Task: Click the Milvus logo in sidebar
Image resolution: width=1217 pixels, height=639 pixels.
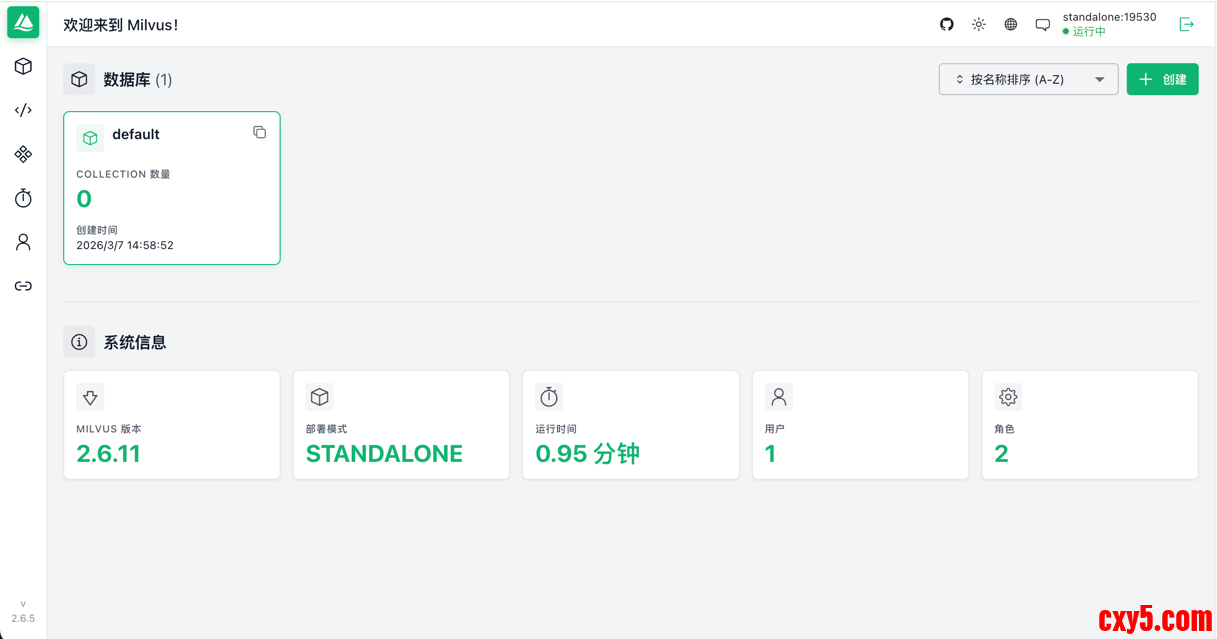Action: pos(23,23)
